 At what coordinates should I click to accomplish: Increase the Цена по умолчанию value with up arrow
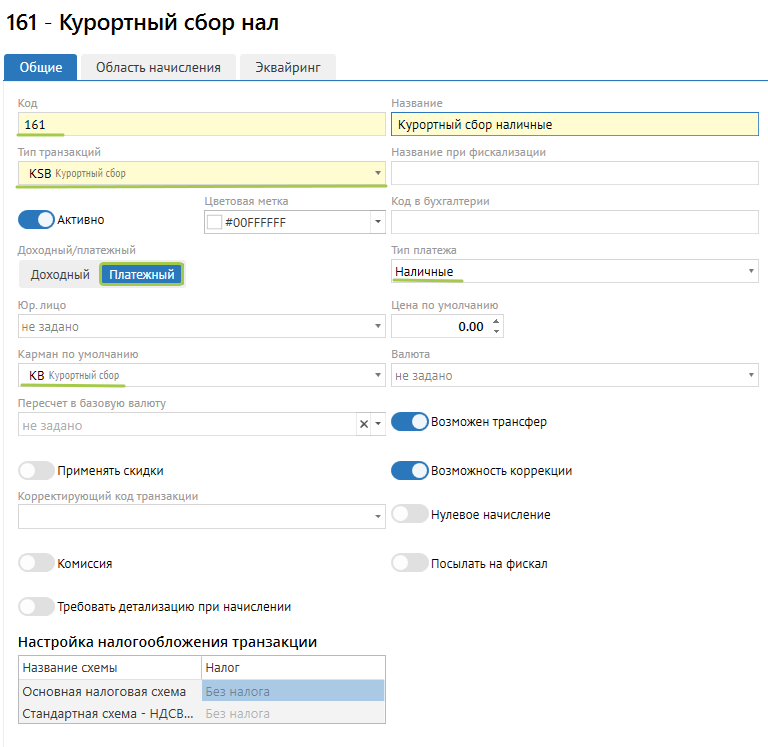coord(498,321)
